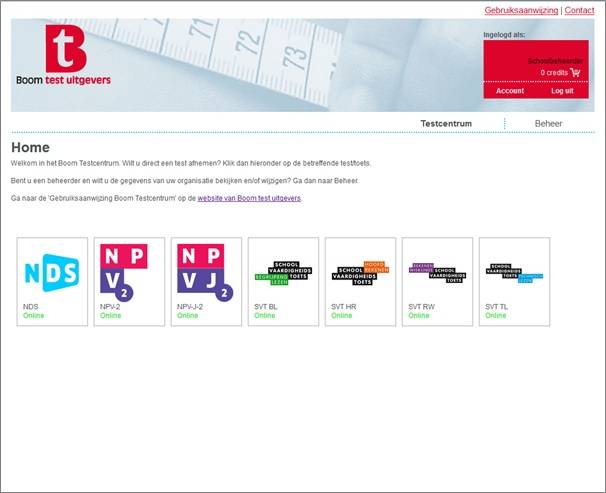
Task: Follow the 'website van Boom test uitgevers' link
Action: [x=249, y=199]
